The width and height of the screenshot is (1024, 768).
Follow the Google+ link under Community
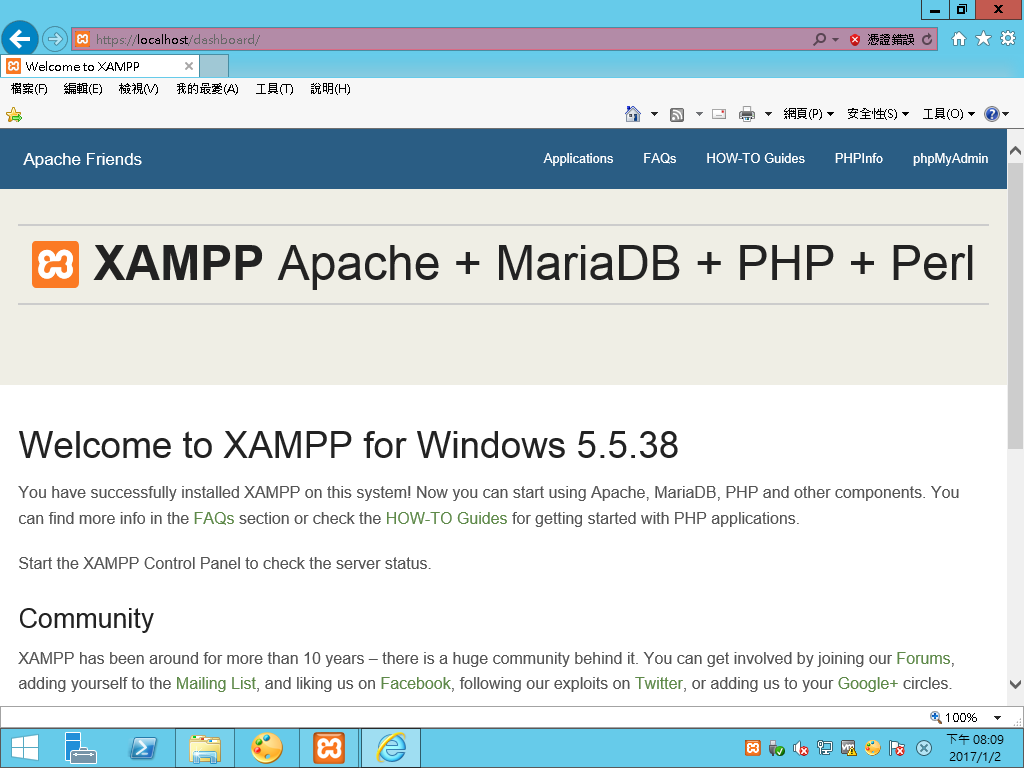[x=868, y=684]
